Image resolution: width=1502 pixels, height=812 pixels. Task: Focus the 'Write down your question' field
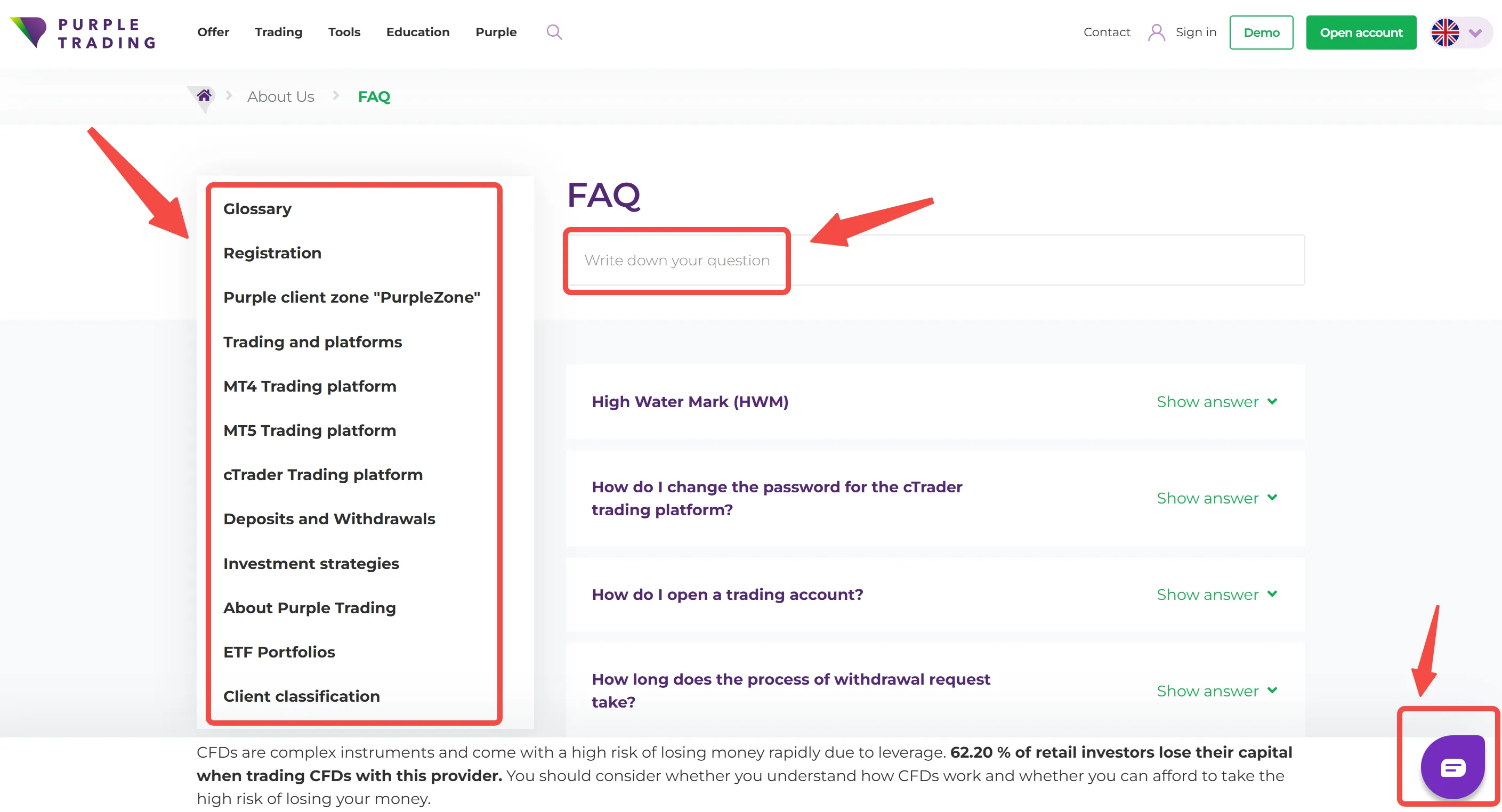(x=935, y=260)
